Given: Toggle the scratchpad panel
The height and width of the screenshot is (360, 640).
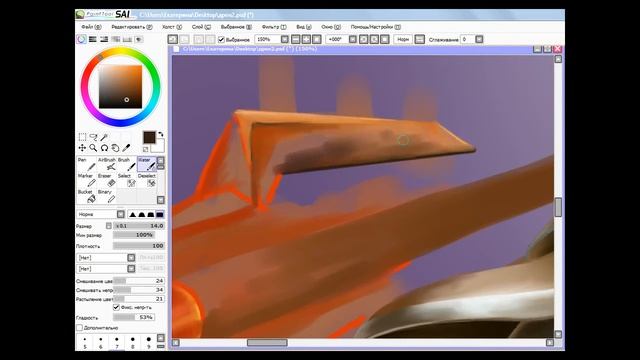Looking at the screenshot, I should (x=139, y=39).
